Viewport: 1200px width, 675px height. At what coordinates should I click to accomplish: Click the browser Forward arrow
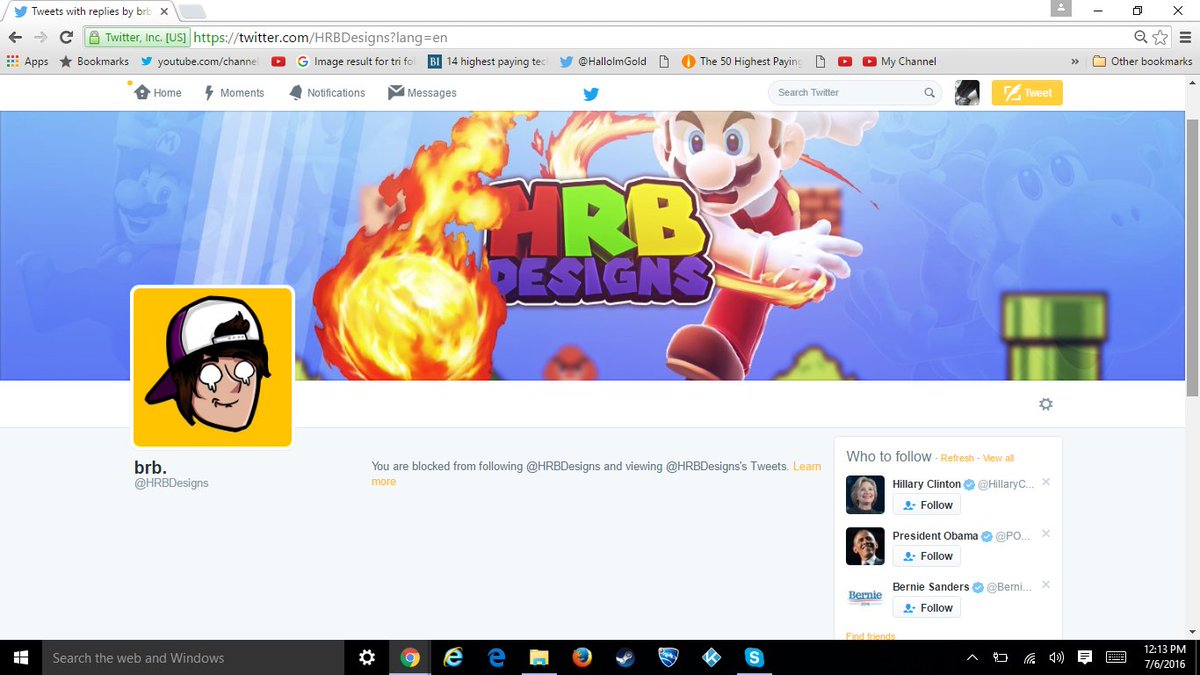(x=41, y=37)
